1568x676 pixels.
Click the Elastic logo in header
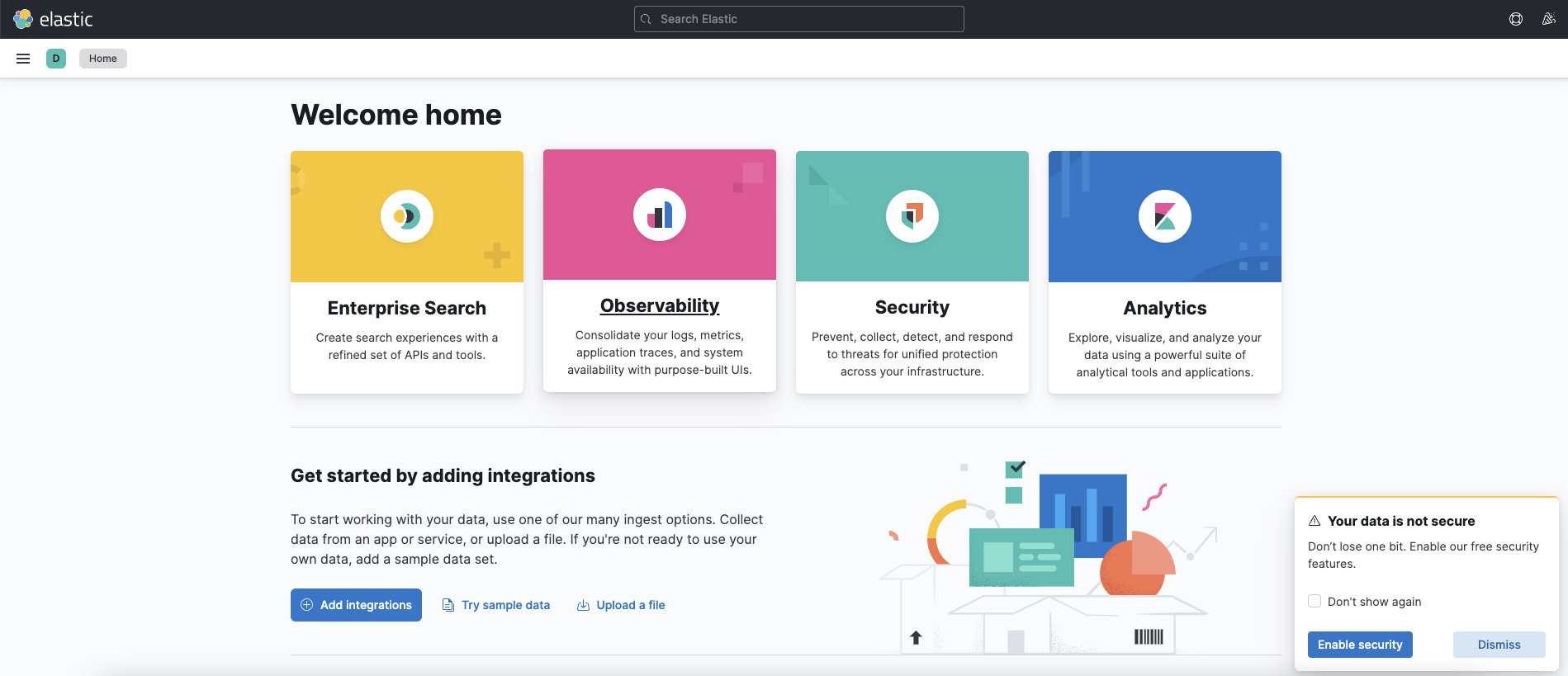(53, 19)
